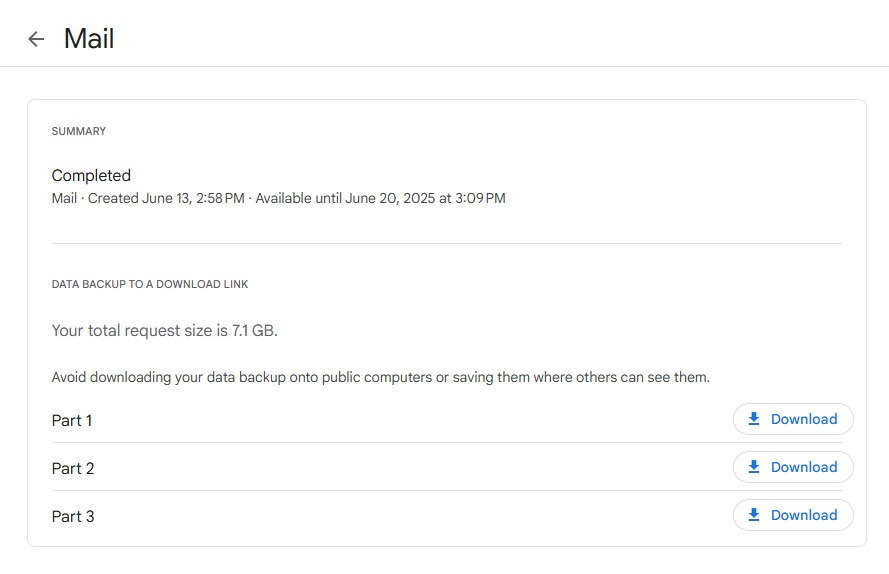Select the Part 2 row label
Image resolution: width=889 pixels, height=574 pixels.
click(73, 469)
